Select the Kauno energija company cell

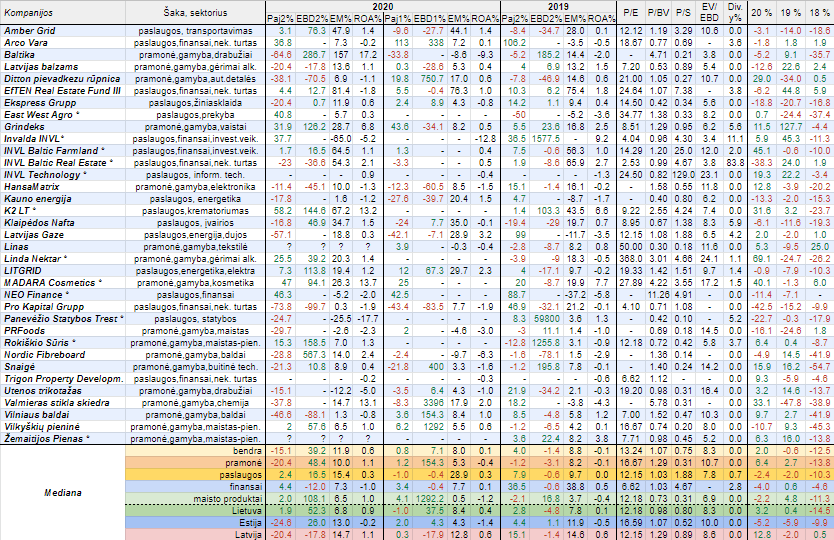click(x=38, y=199)
